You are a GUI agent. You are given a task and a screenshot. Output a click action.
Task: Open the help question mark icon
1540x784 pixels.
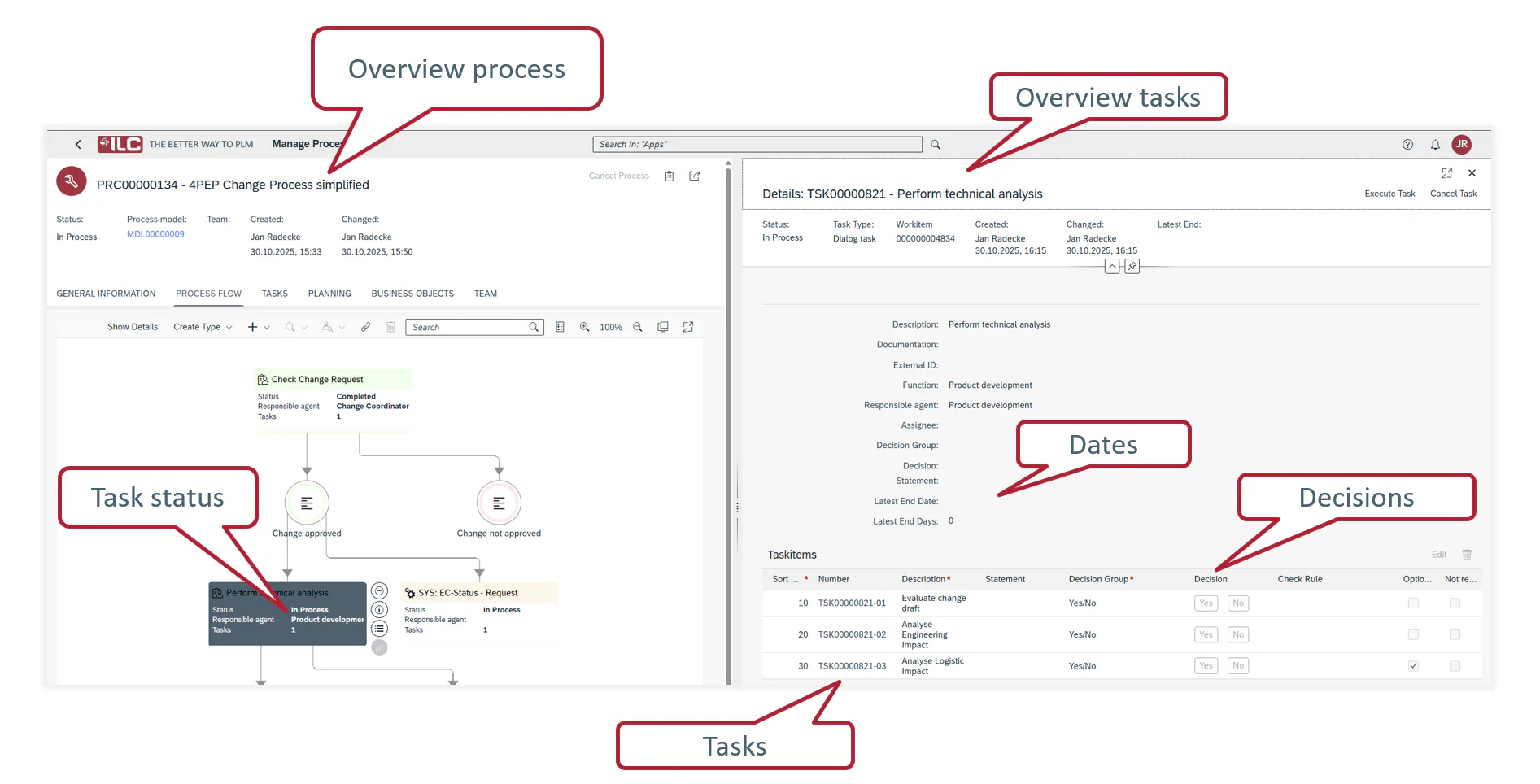pos(1407,145)
